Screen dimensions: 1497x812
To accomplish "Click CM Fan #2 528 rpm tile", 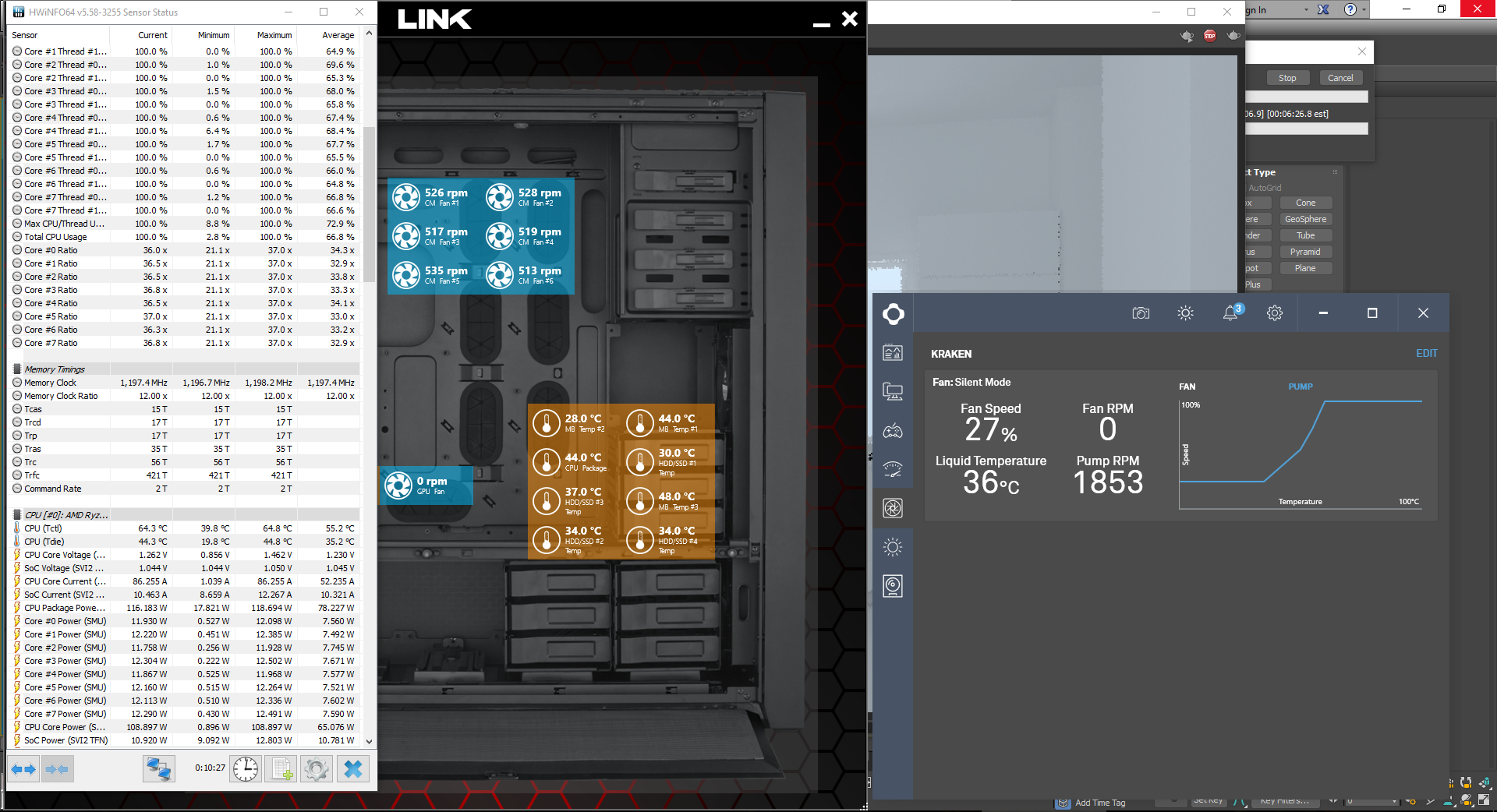I will [528, 197].
